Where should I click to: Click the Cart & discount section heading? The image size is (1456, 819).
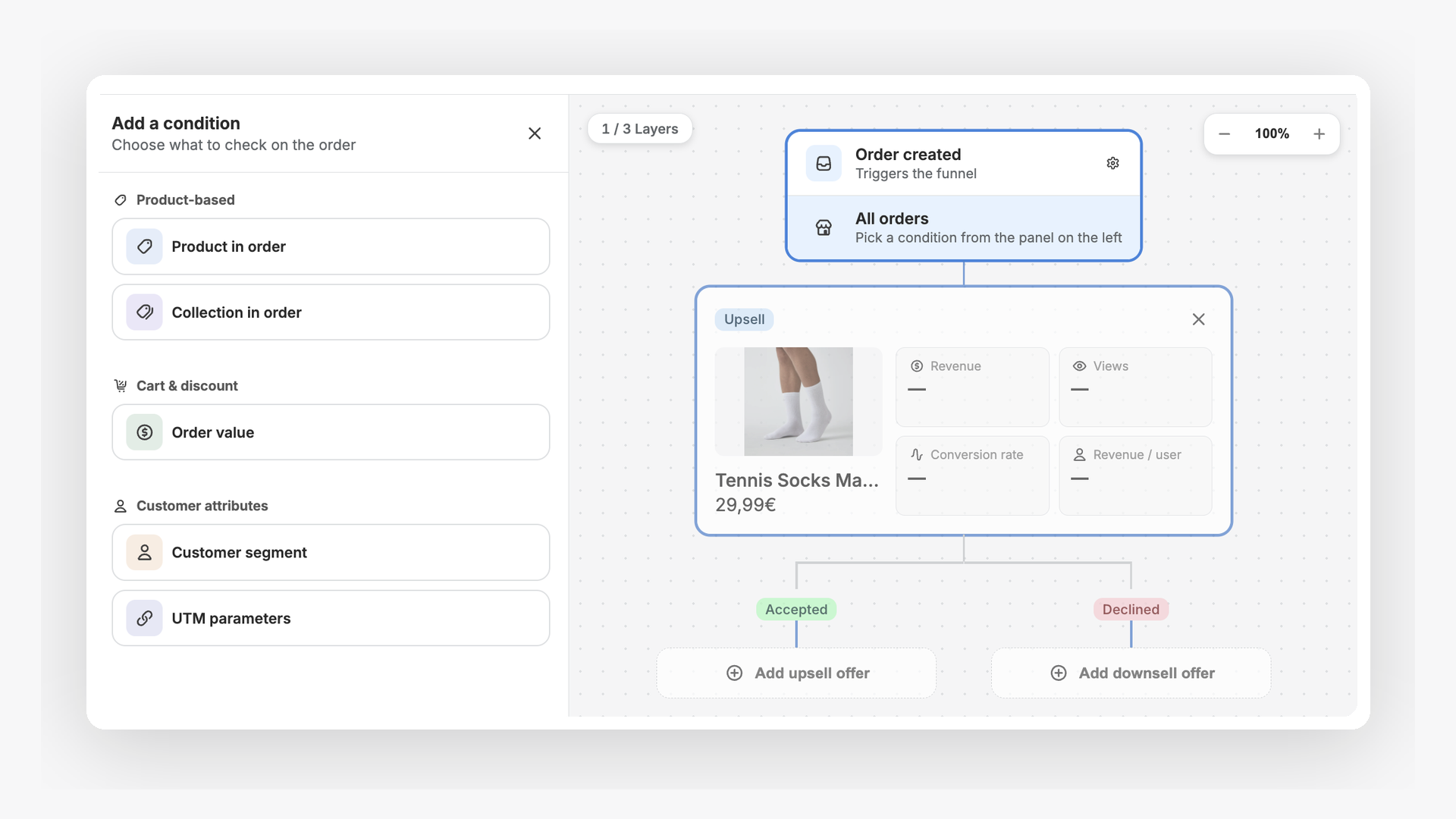coord(187,385)
